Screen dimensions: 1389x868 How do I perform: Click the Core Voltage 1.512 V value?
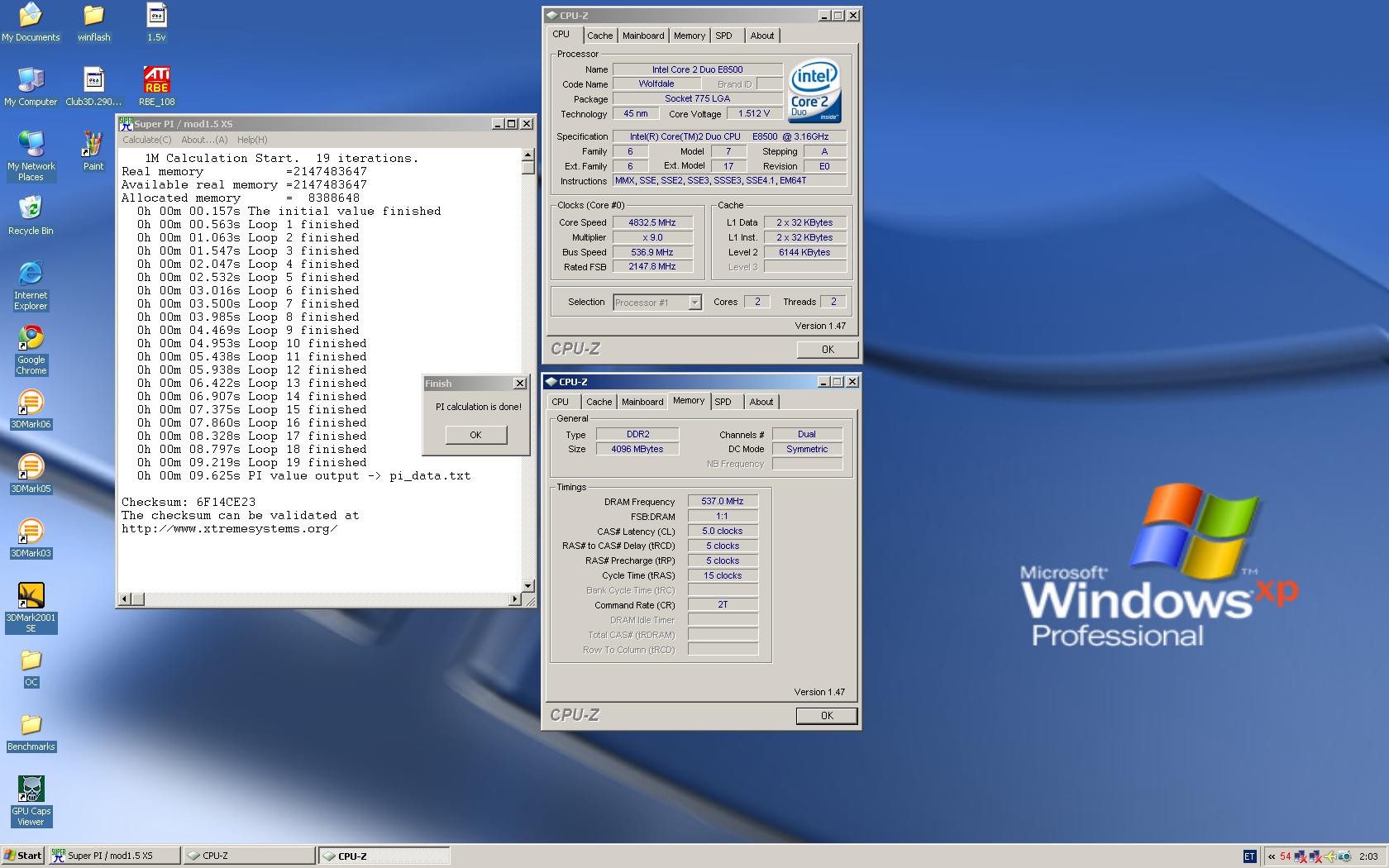point(754,114)
